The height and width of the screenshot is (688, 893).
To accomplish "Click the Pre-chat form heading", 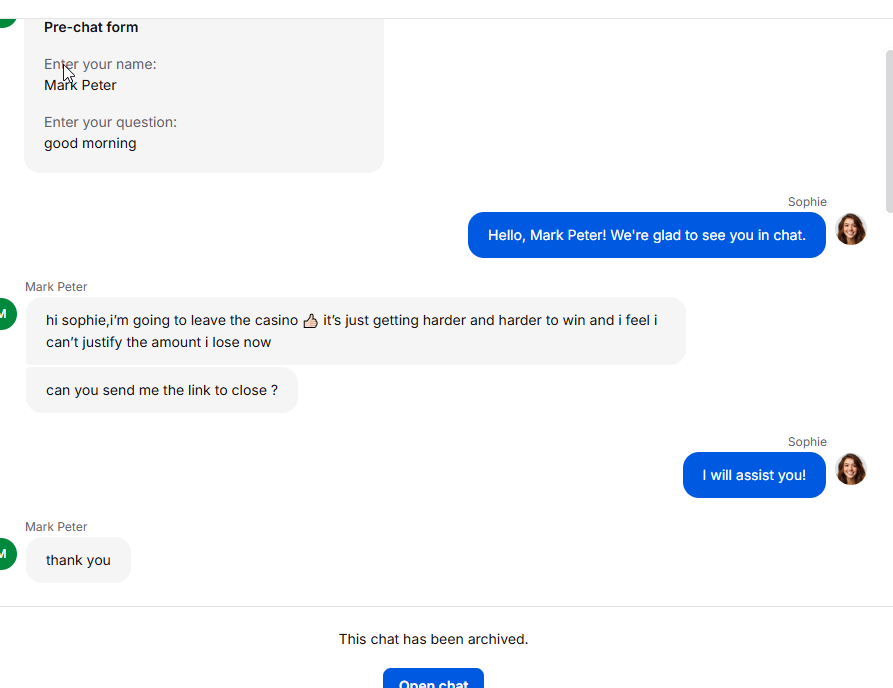I will (91, 27).
